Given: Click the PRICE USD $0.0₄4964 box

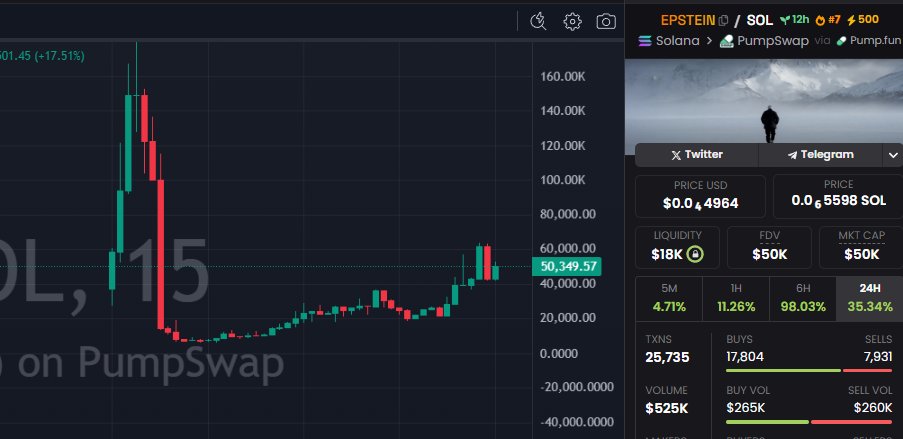Looking at the screenshot, I should [700, 196].
